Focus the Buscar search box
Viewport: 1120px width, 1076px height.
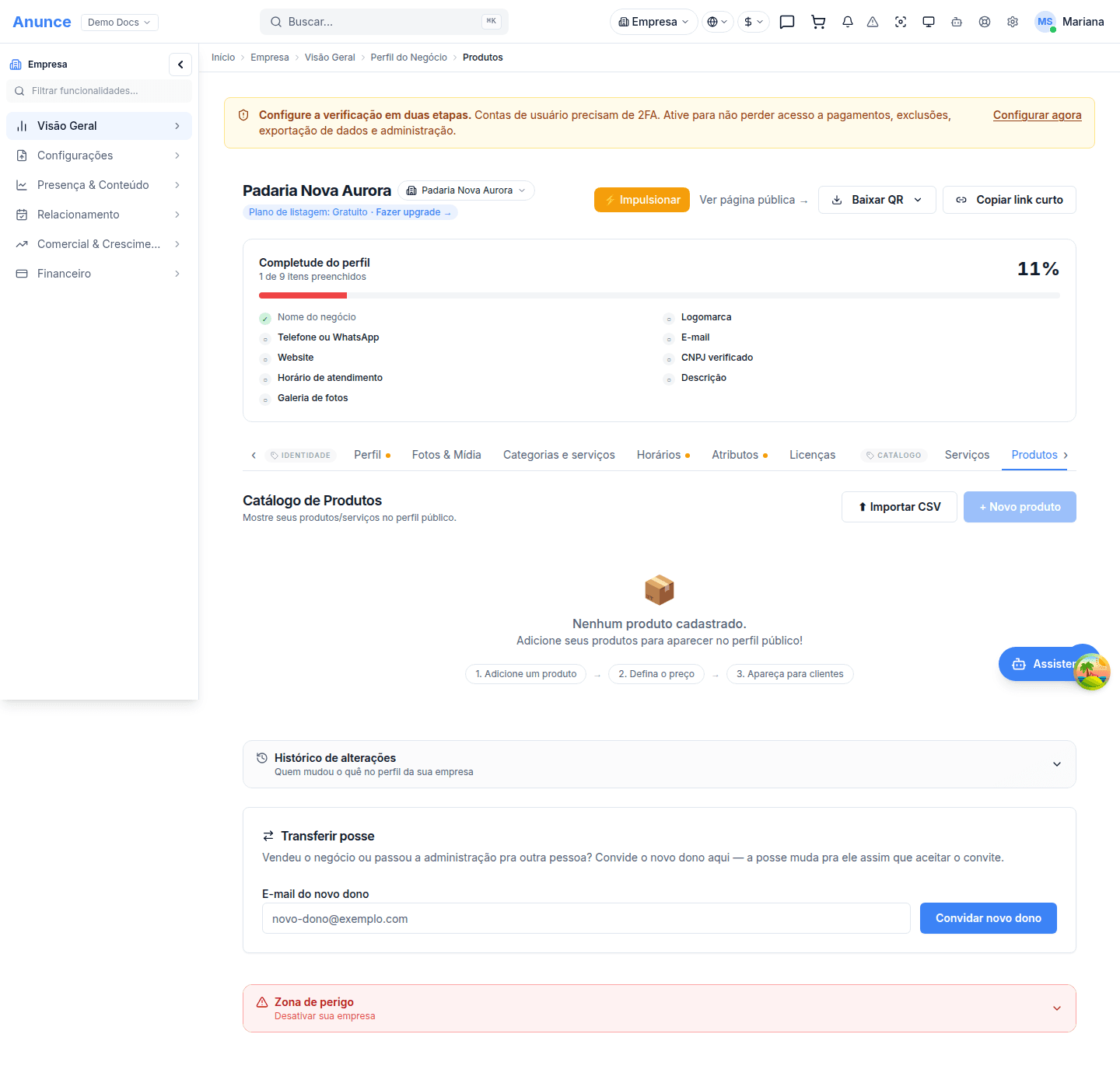pyautogui.click(x=384, y=22)
